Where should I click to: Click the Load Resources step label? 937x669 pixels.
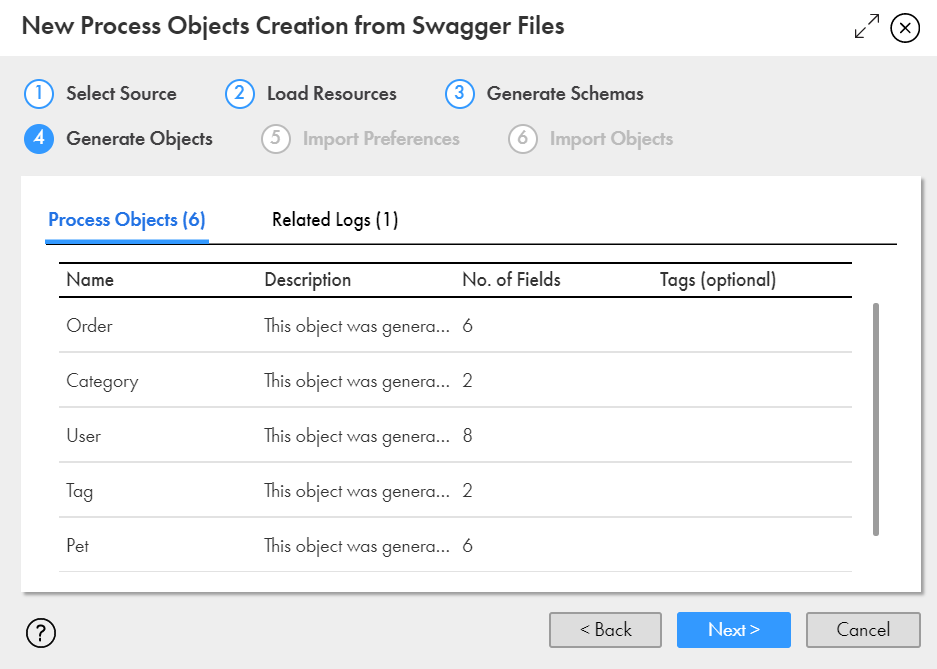tap(332, 94)
